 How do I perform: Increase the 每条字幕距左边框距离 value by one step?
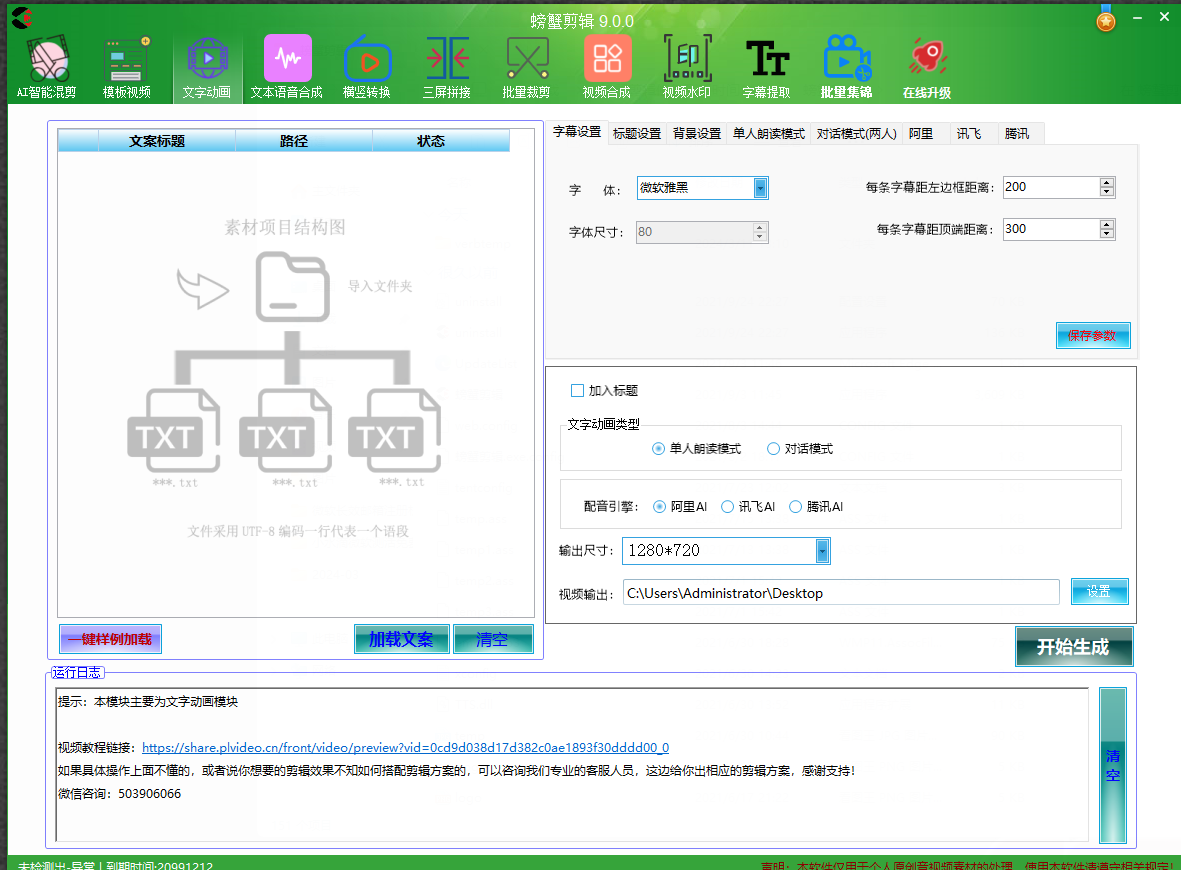(1106, 183)
